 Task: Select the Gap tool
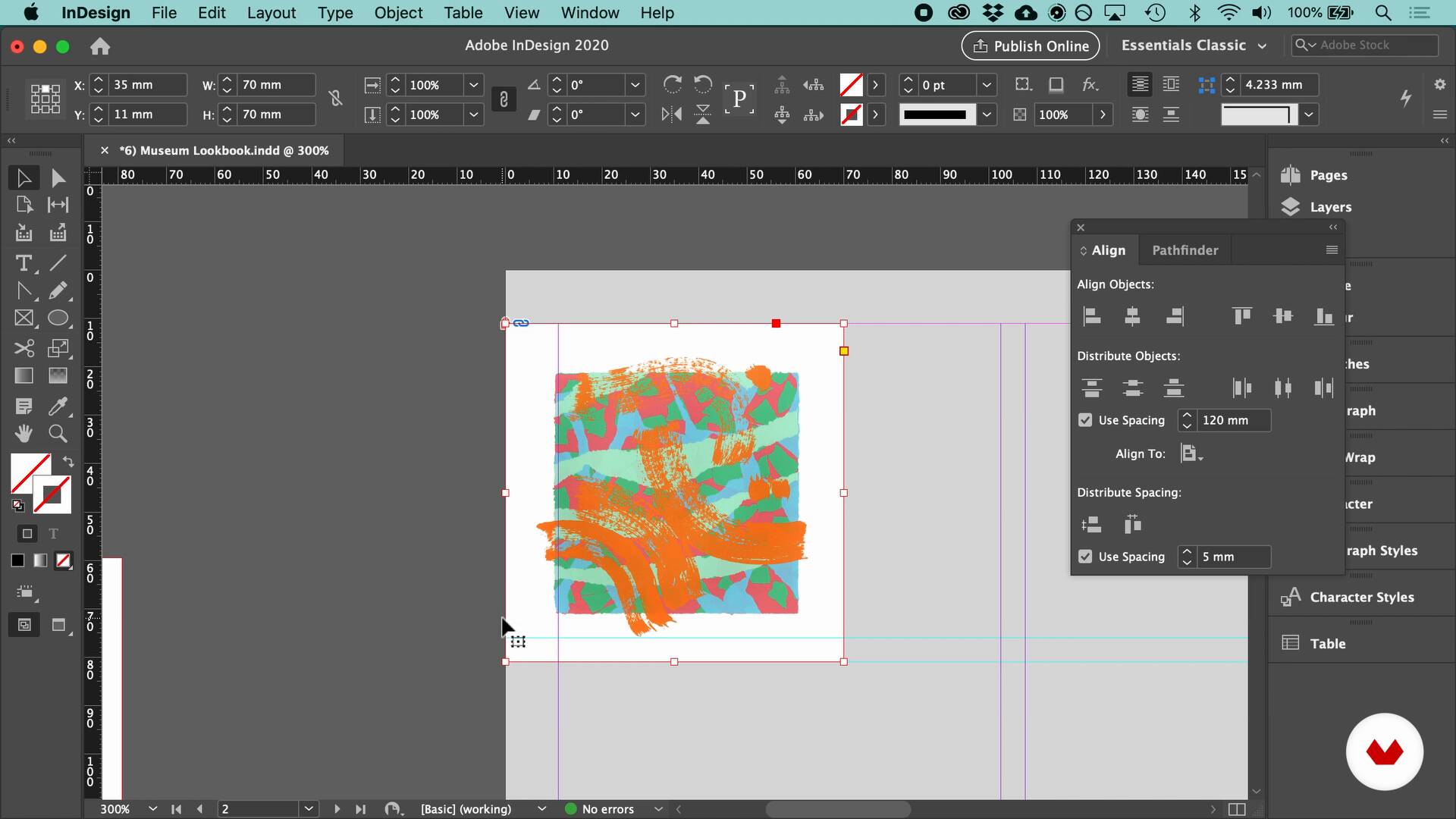click(x=58, y=205)
